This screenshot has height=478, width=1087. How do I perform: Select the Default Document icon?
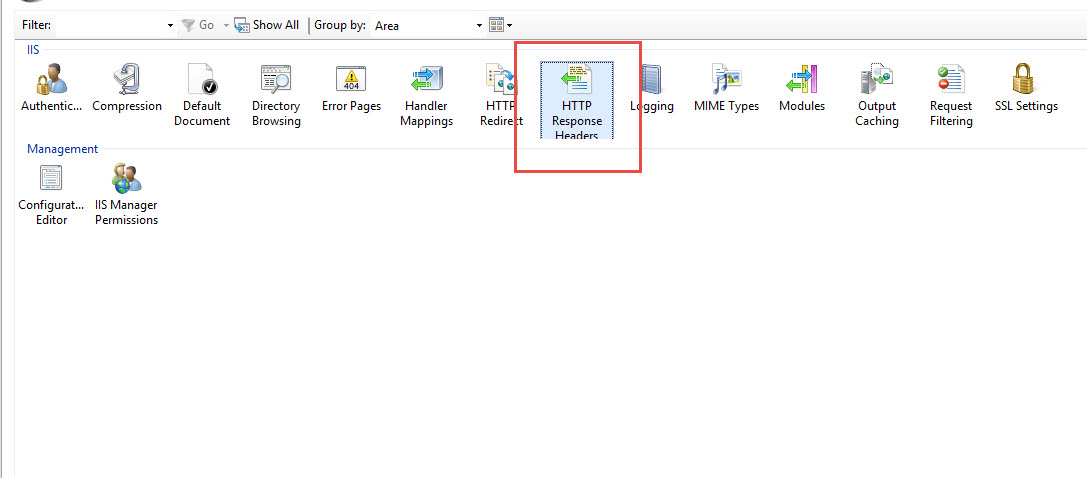coord(201,81)
